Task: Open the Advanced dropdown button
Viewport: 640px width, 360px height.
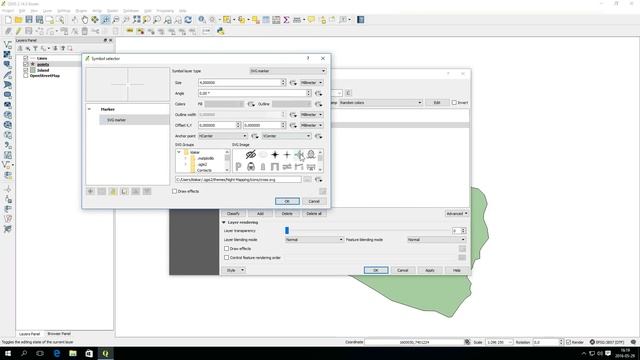Action: [x=456, y=213]
